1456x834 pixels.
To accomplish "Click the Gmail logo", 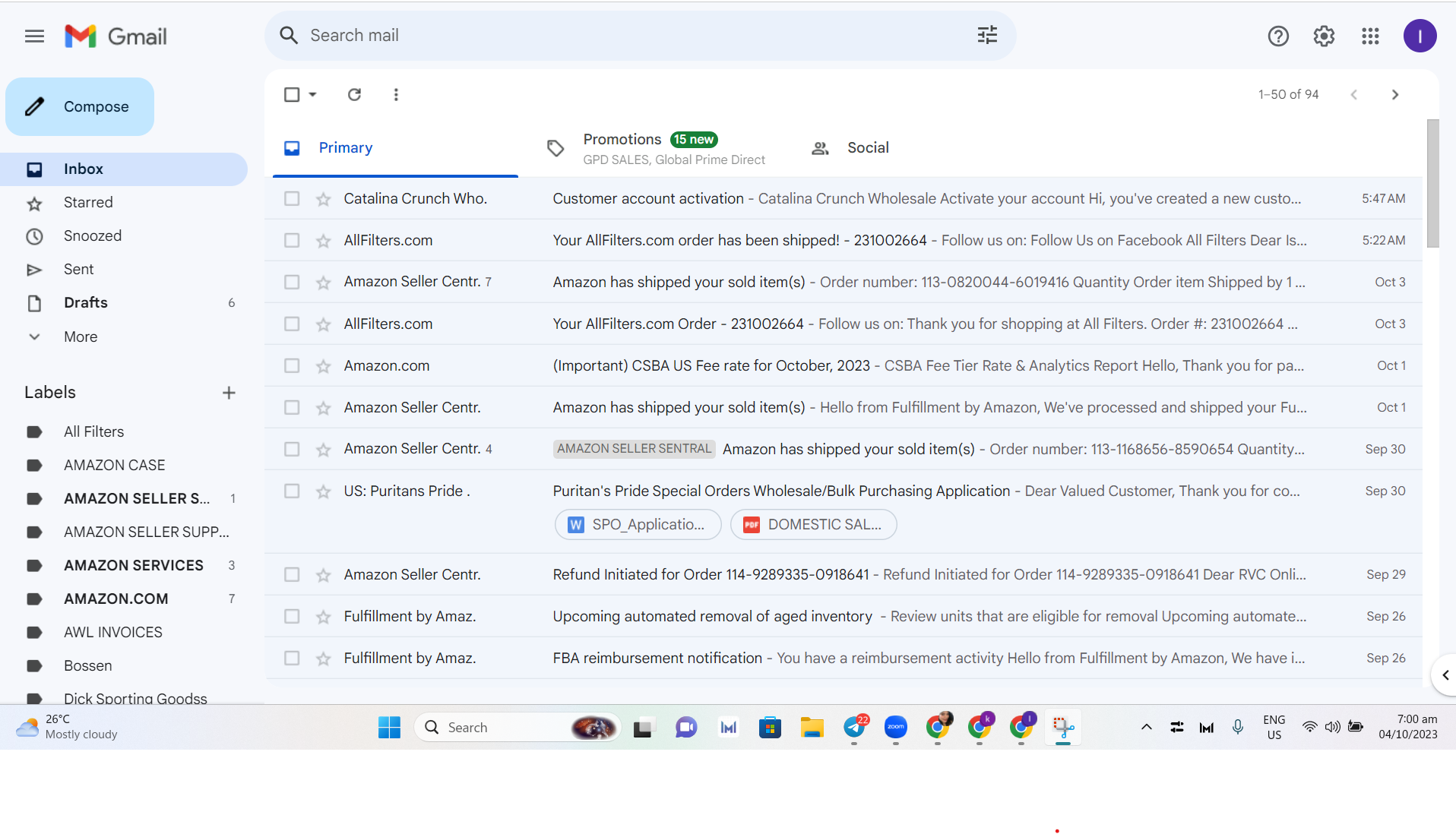I will [116, 36].
